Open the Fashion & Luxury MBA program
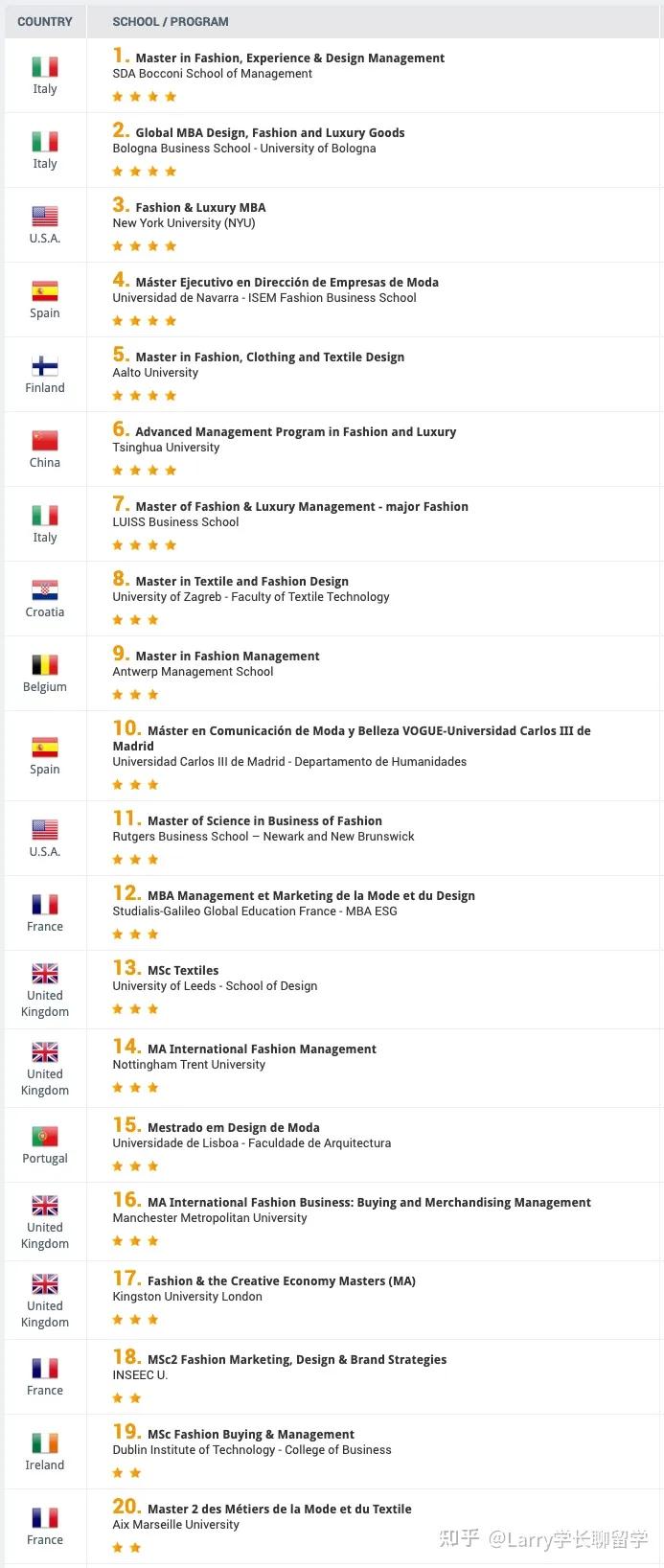664x1568 pixels. coord(200,208)
